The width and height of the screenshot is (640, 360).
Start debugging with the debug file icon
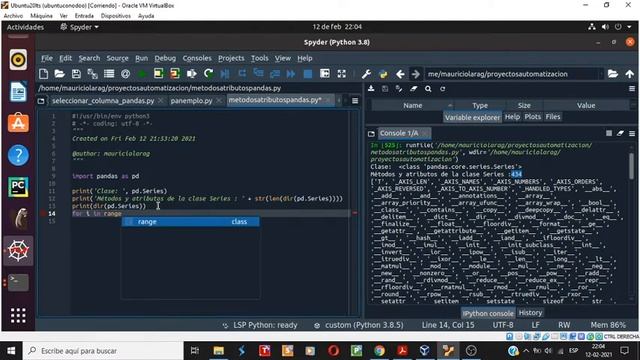point(225,74)
